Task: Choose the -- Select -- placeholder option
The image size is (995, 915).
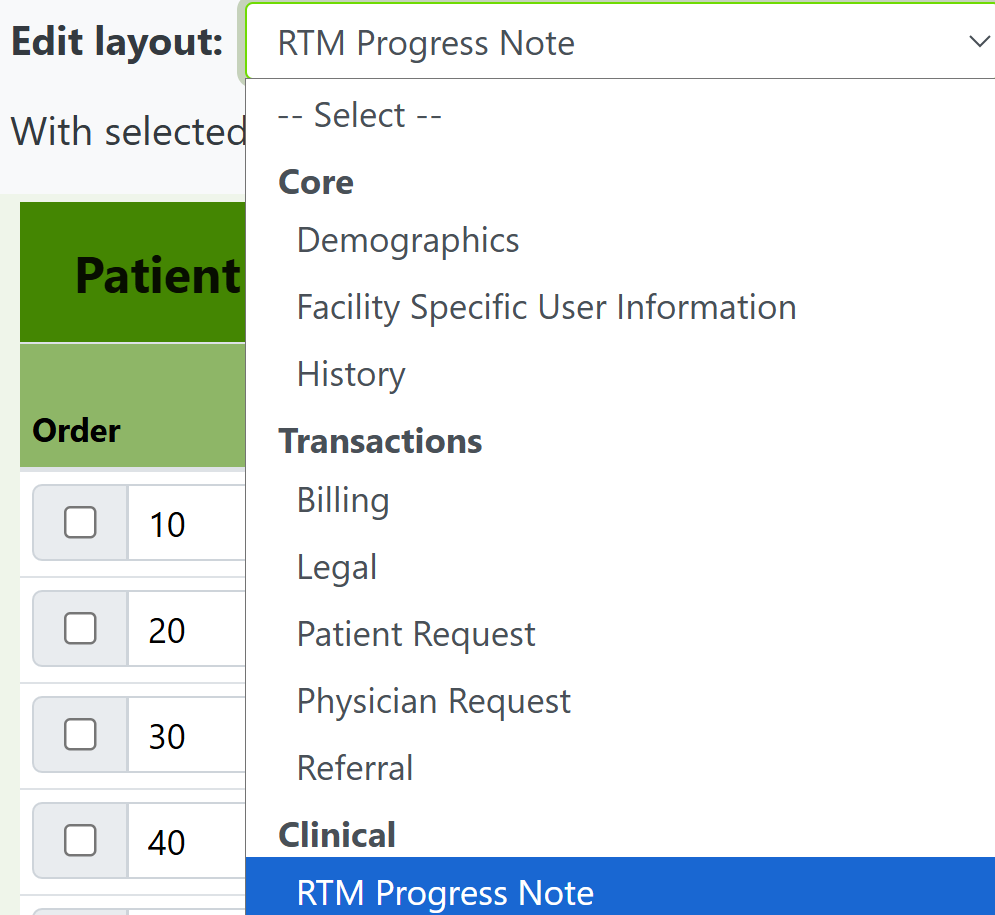Action: pyautogui.click(x=359, y=114)
